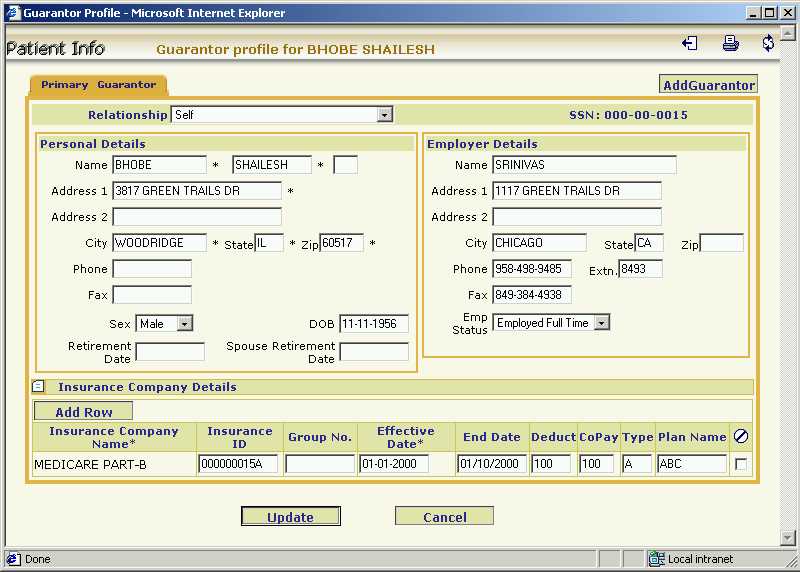Click the Update button
This screenshot has width=800, height=572.
click(x=291, y=516)
